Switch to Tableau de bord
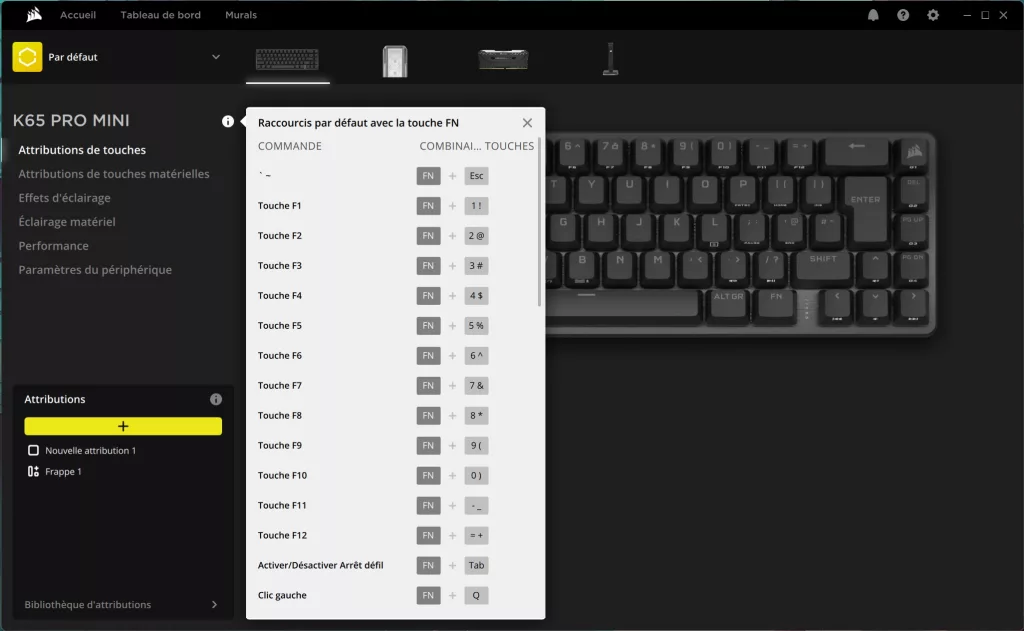This screenshot has width=1024, height=631. pyautogui.click(x=161, y=15)
